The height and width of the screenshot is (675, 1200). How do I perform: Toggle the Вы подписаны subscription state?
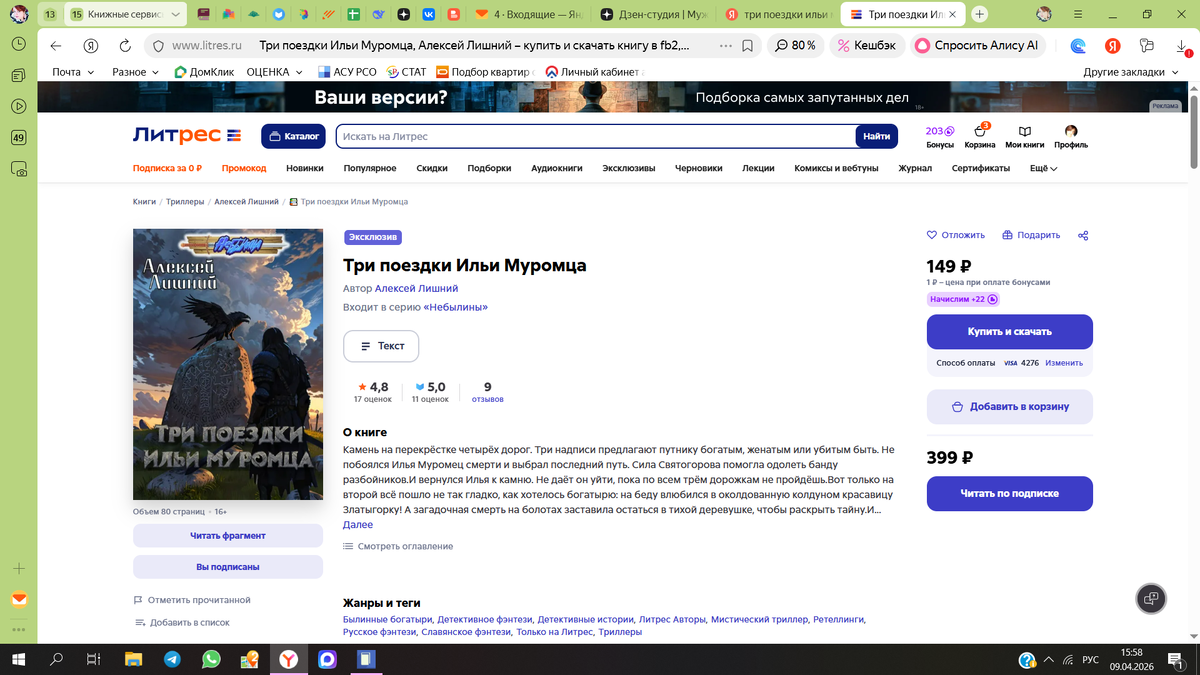(227, 567)
